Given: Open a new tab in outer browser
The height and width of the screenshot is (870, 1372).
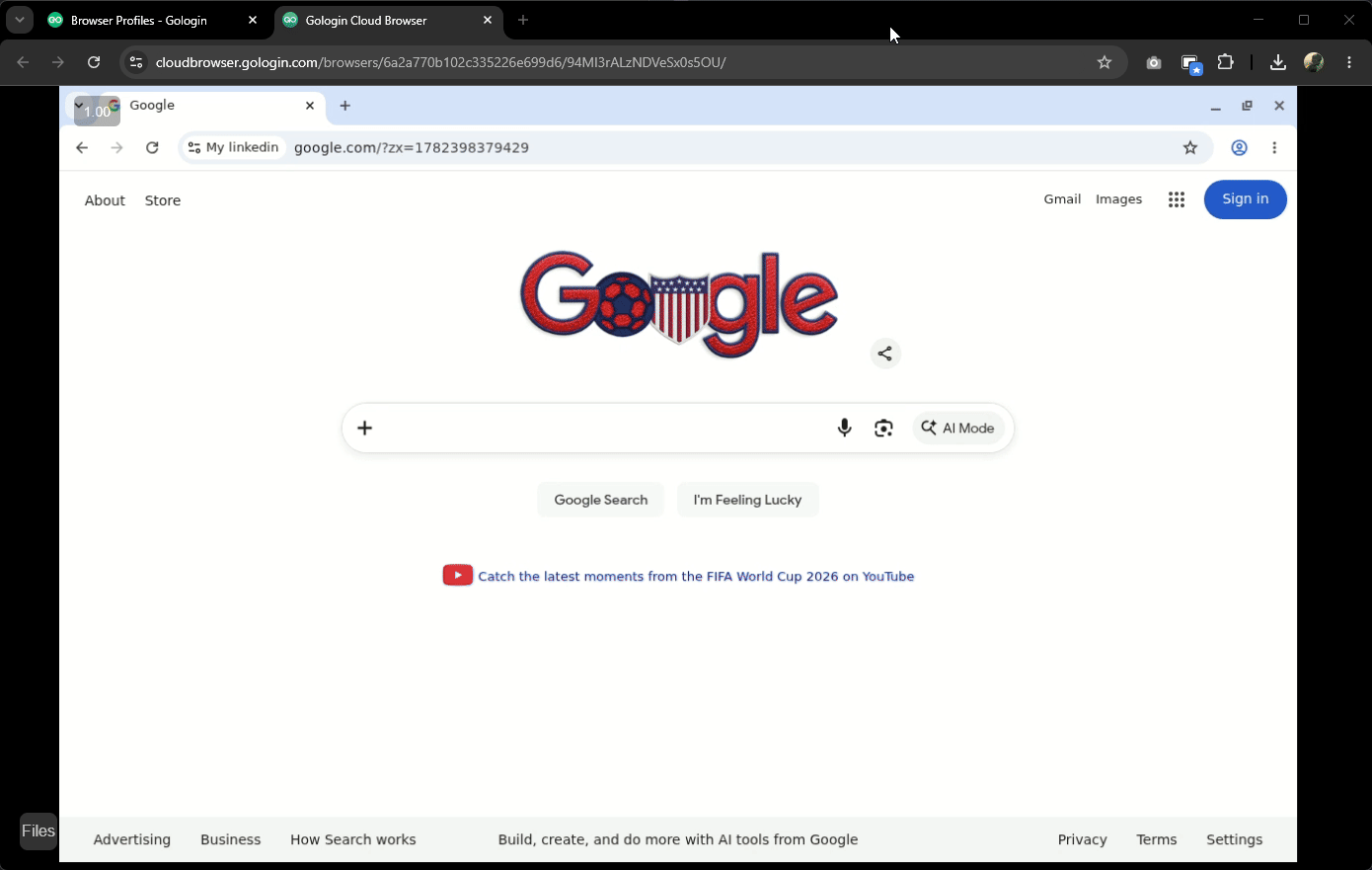Looking at the screenshot, I should (x=523, y=20).
